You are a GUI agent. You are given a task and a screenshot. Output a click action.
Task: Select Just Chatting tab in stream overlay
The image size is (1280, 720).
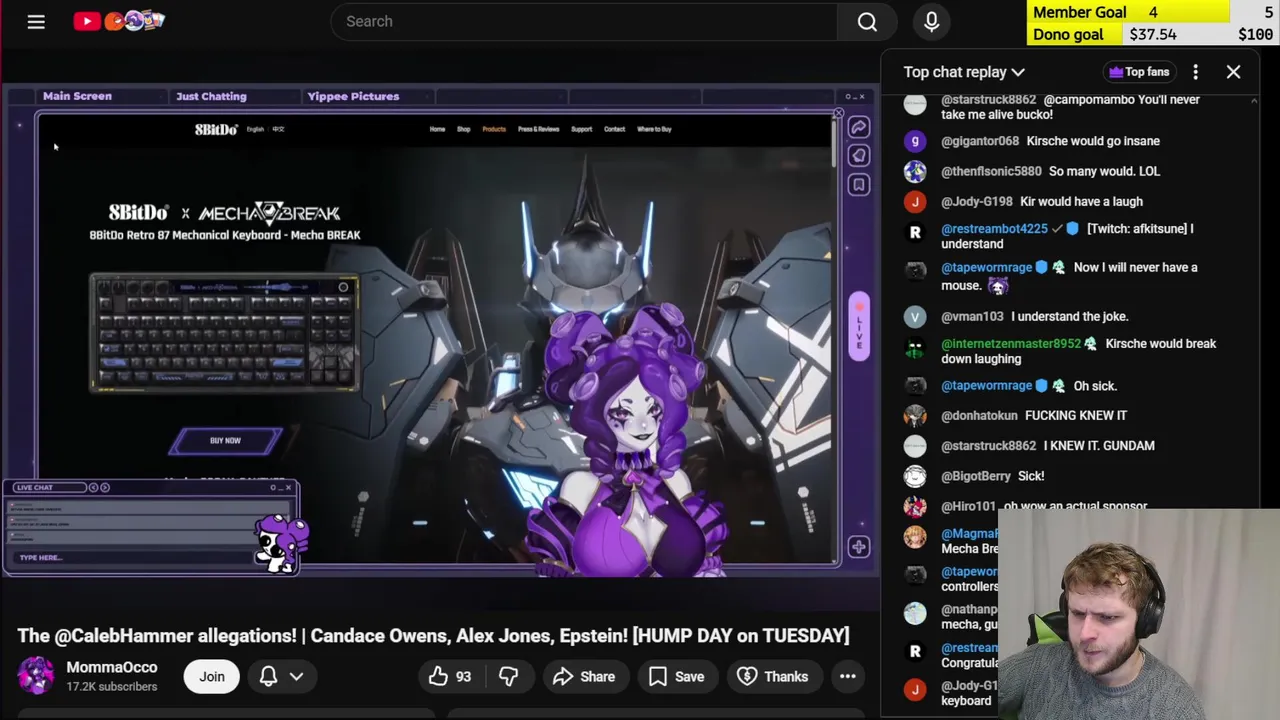point(211,96)
